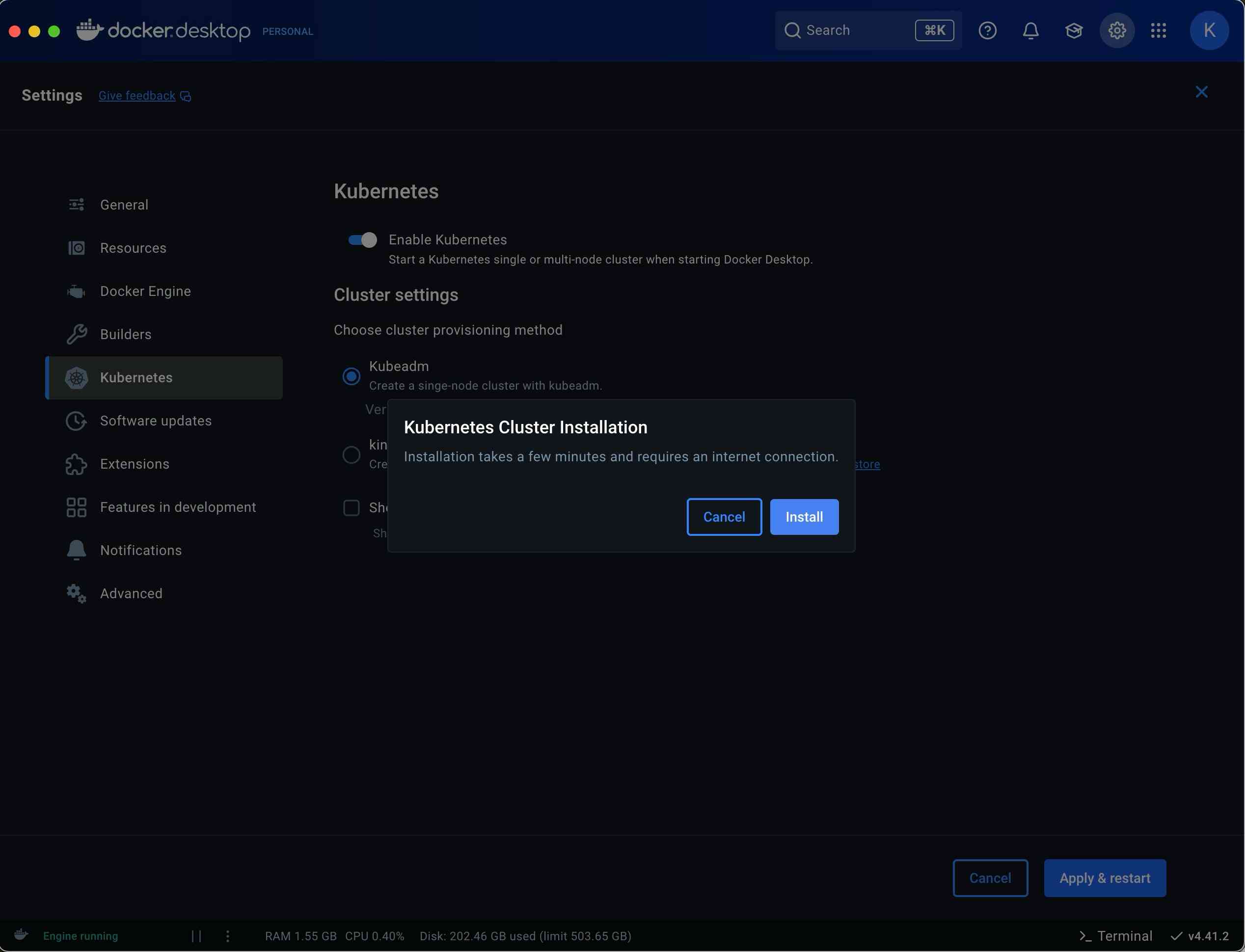Click Cancel in the installation dialog

(724, 517)
